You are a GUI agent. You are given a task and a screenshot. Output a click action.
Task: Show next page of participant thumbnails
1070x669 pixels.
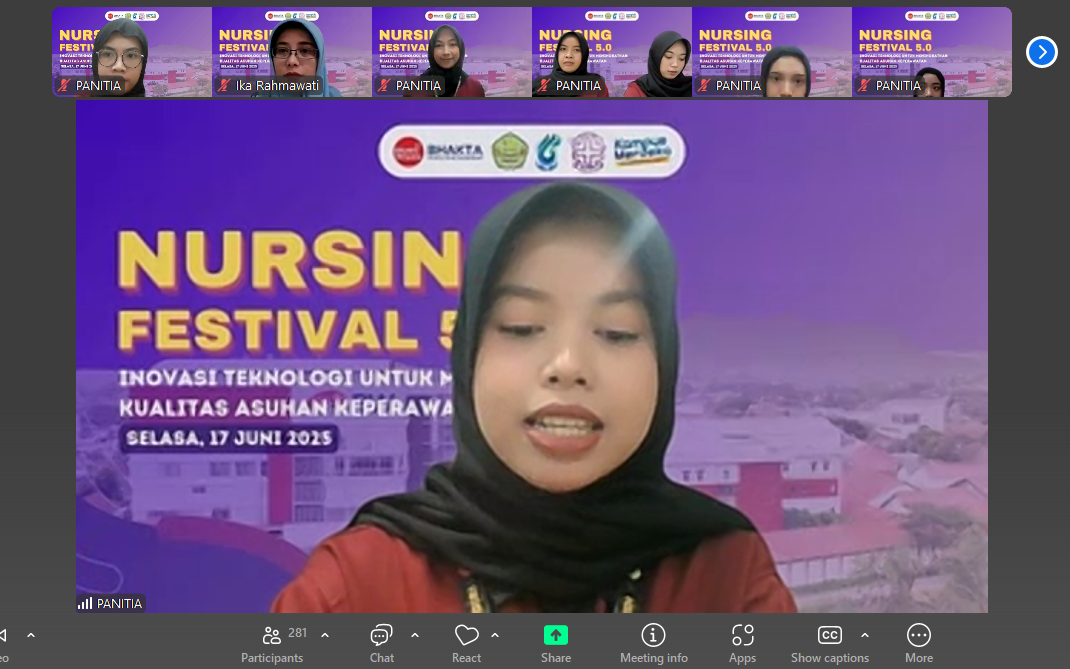1041,52
